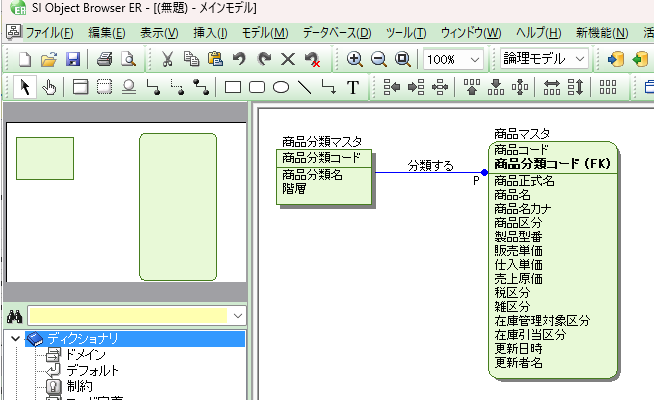The image size is (654, 400).
Task: Click the Copy icon
Action: (191, 59)
